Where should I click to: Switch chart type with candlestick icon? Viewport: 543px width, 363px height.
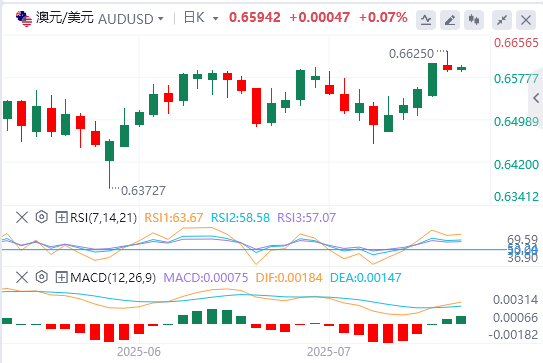click(x=474, y=20)
